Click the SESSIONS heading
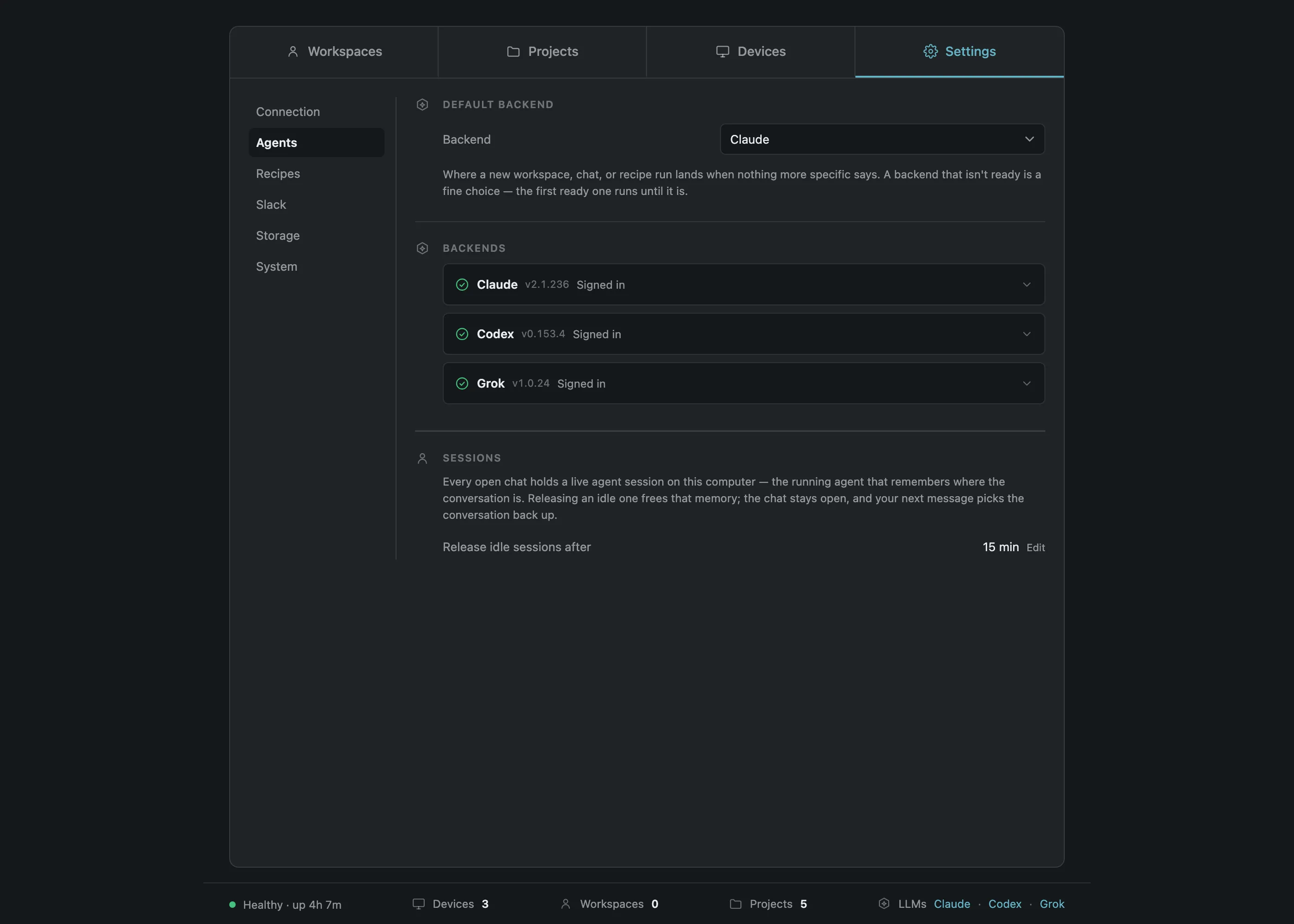This screenshot has height=924, width=1294. [472, 459]
